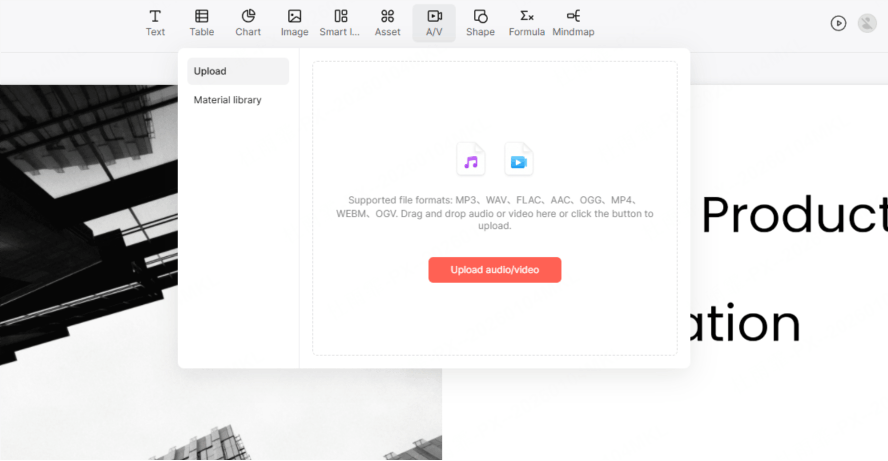Click the supported file formats description text
Viewport: 888px width, 461px height.
click(x=494, y=213)
